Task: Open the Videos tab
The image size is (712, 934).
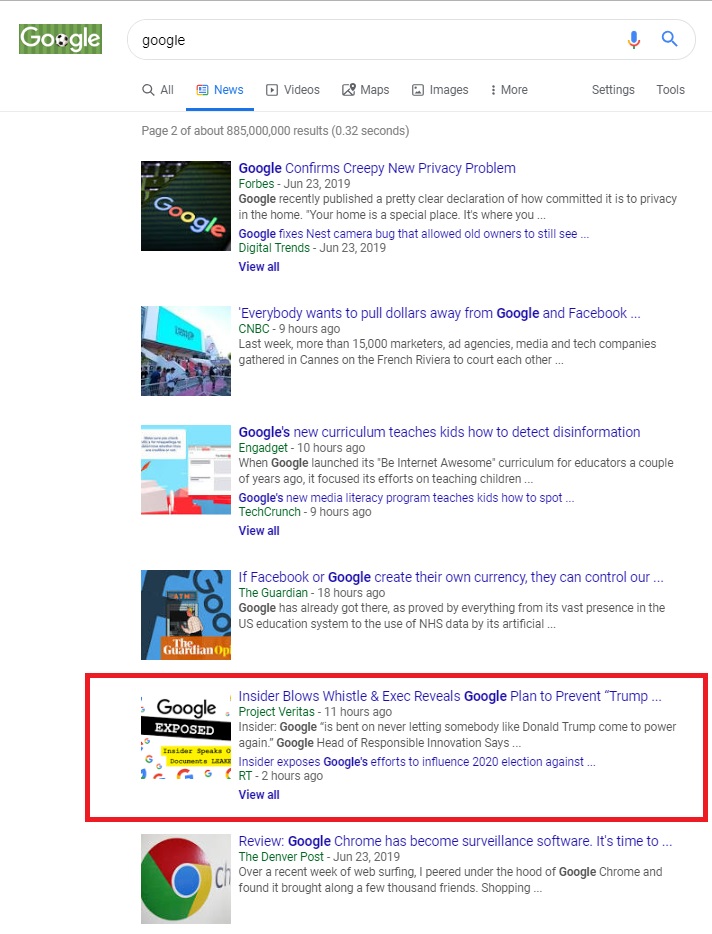Action: point(293,90)
